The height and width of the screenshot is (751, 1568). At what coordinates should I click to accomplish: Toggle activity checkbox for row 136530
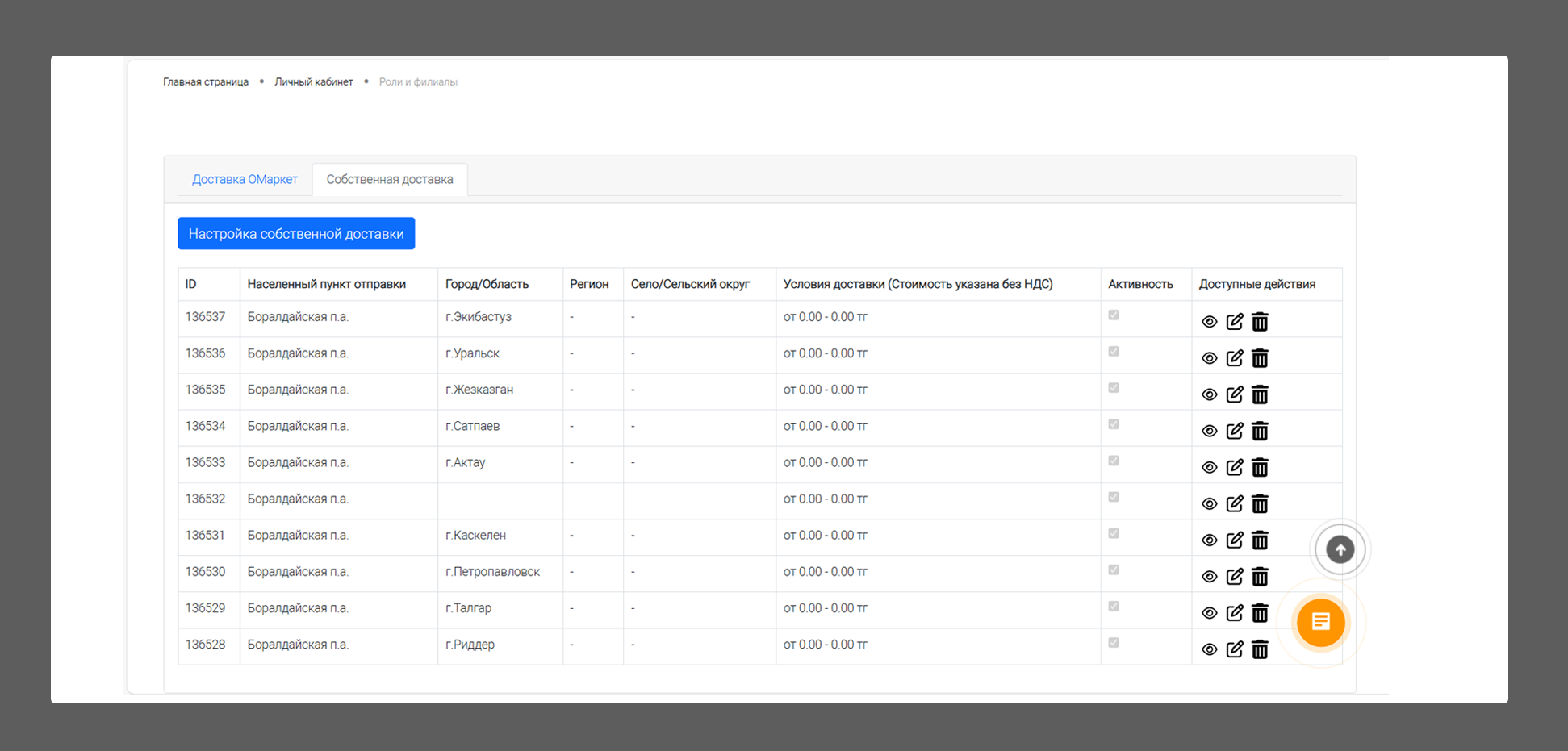coord(1114,570)
